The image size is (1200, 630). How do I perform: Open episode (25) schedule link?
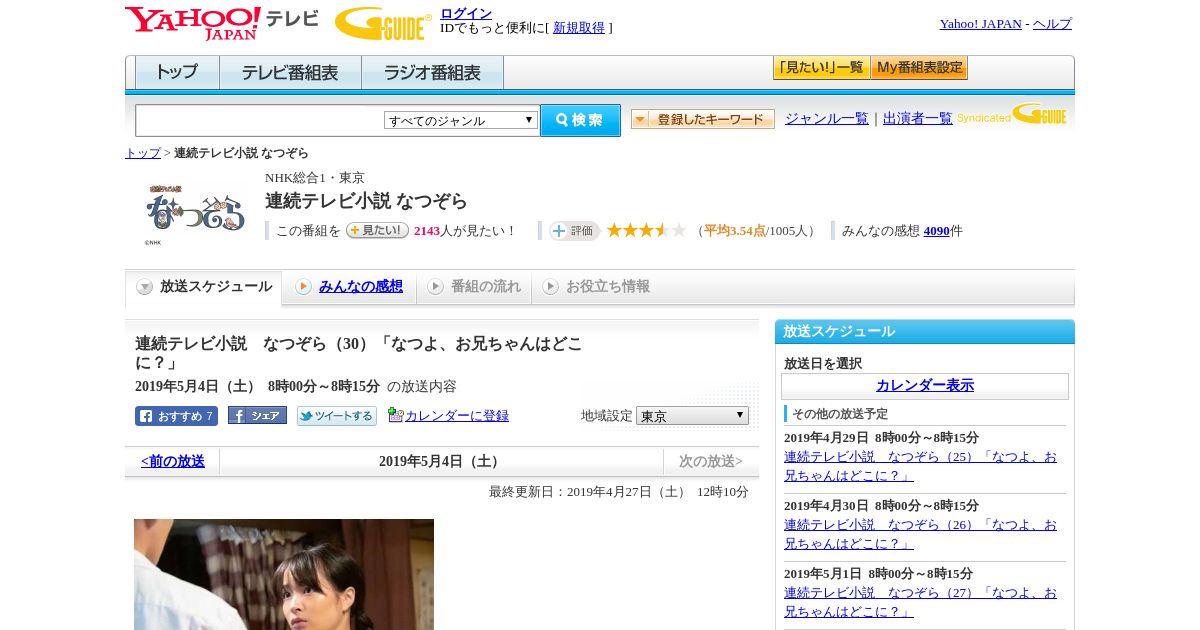click(x=920, y=466)
